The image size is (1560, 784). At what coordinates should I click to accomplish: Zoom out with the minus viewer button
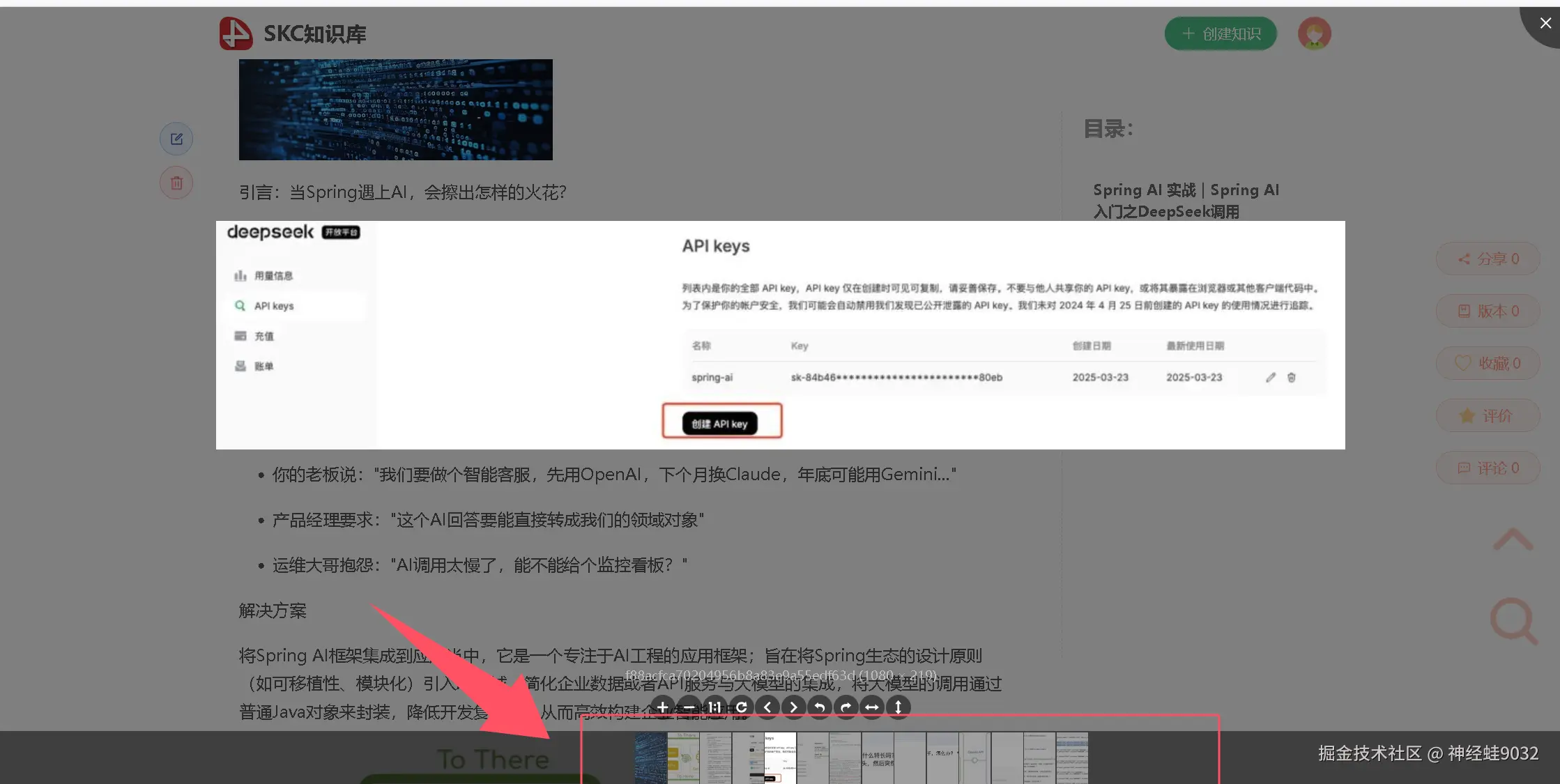click(689, 707)
